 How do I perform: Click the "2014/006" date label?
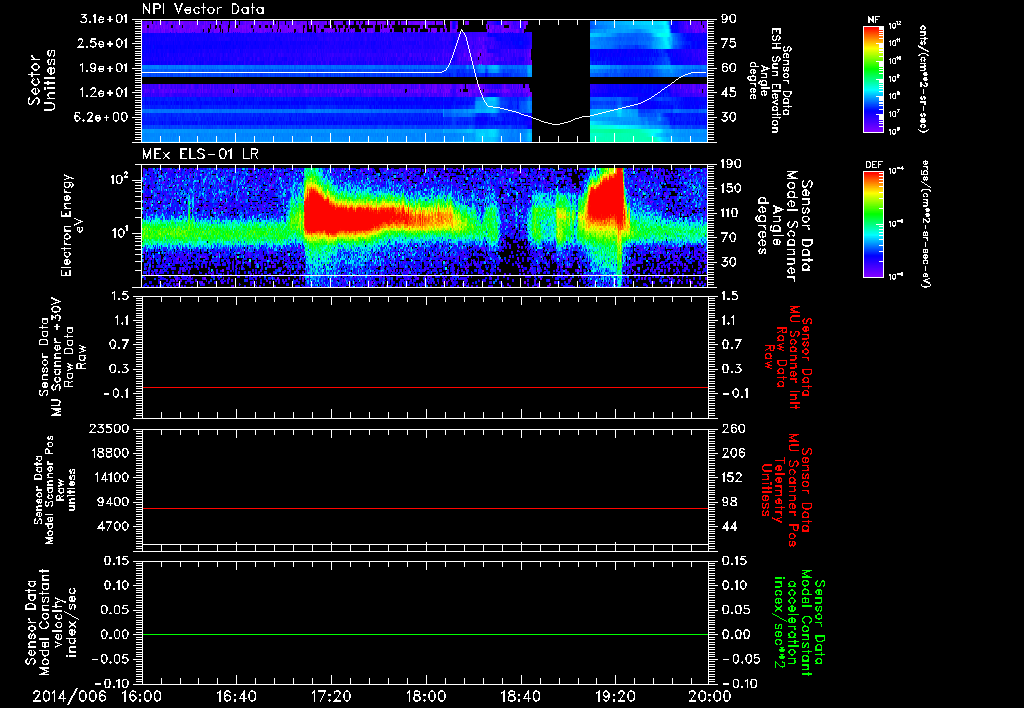pos(69,696)
